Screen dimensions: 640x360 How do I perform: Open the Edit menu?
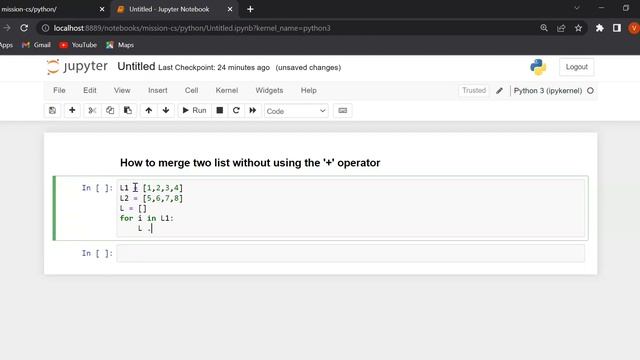click(90, 90)
